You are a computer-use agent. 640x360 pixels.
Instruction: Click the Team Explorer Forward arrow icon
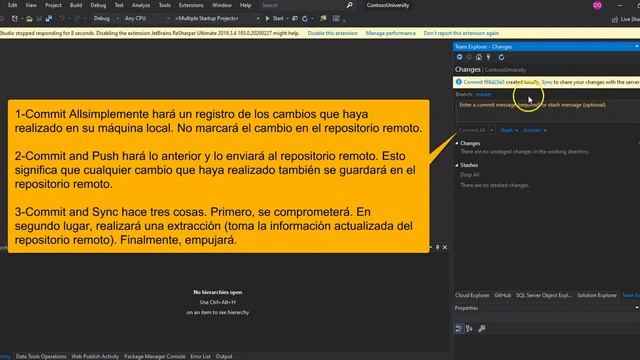coord(469,57)
